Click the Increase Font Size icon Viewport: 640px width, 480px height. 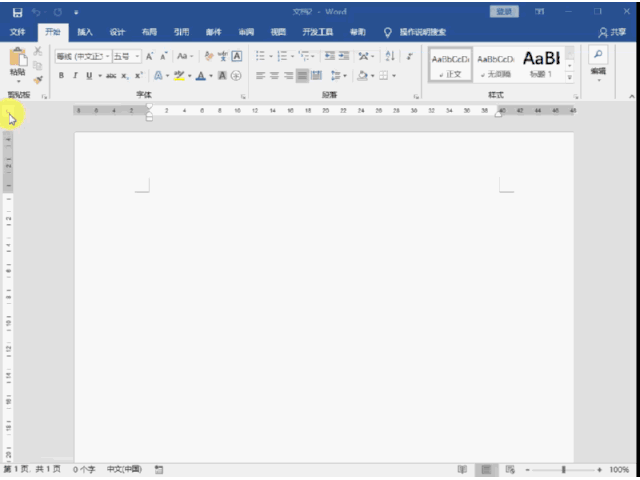pyautogui.click(x=150, y=56)
